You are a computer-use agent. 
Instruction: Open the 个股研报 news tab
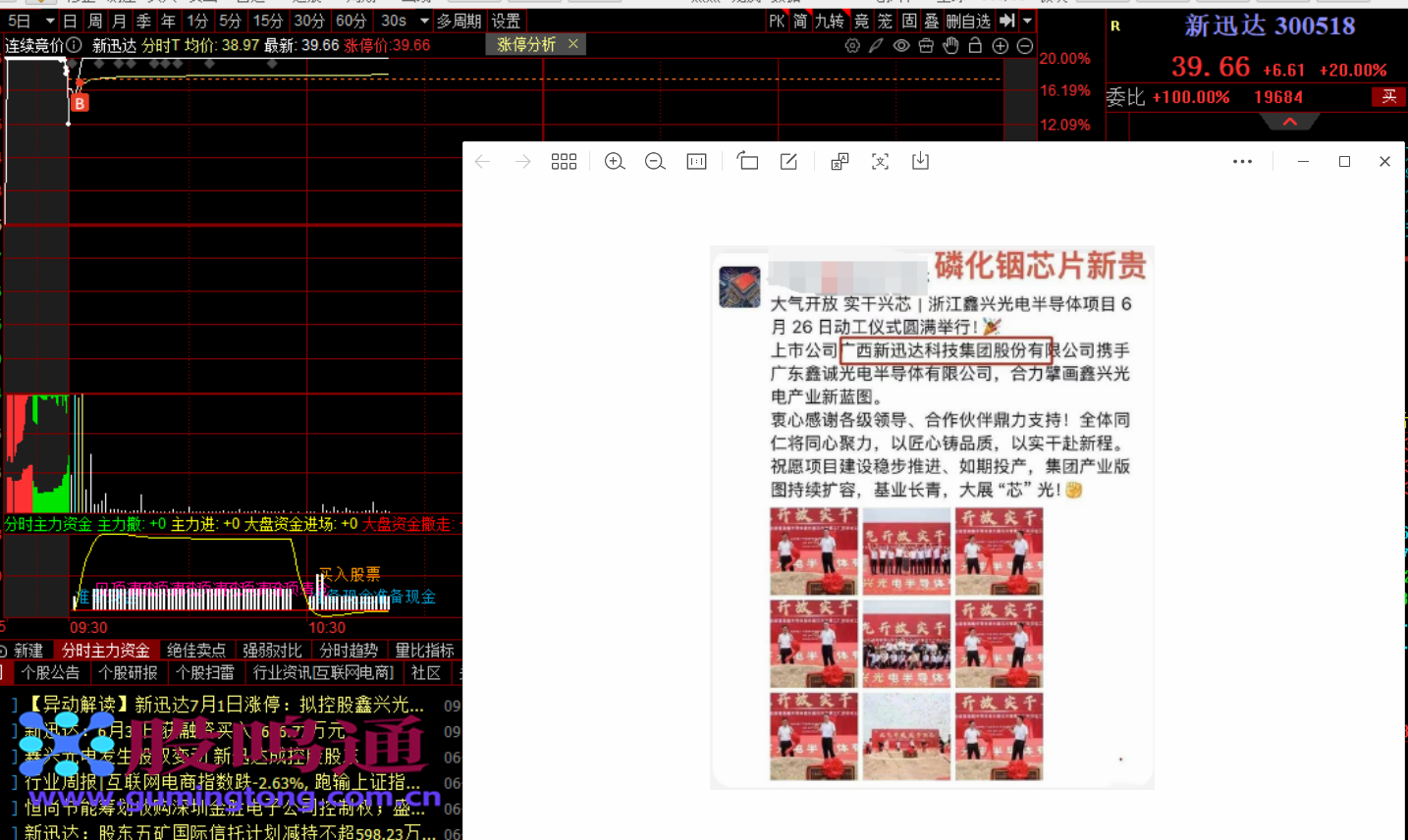128,672
